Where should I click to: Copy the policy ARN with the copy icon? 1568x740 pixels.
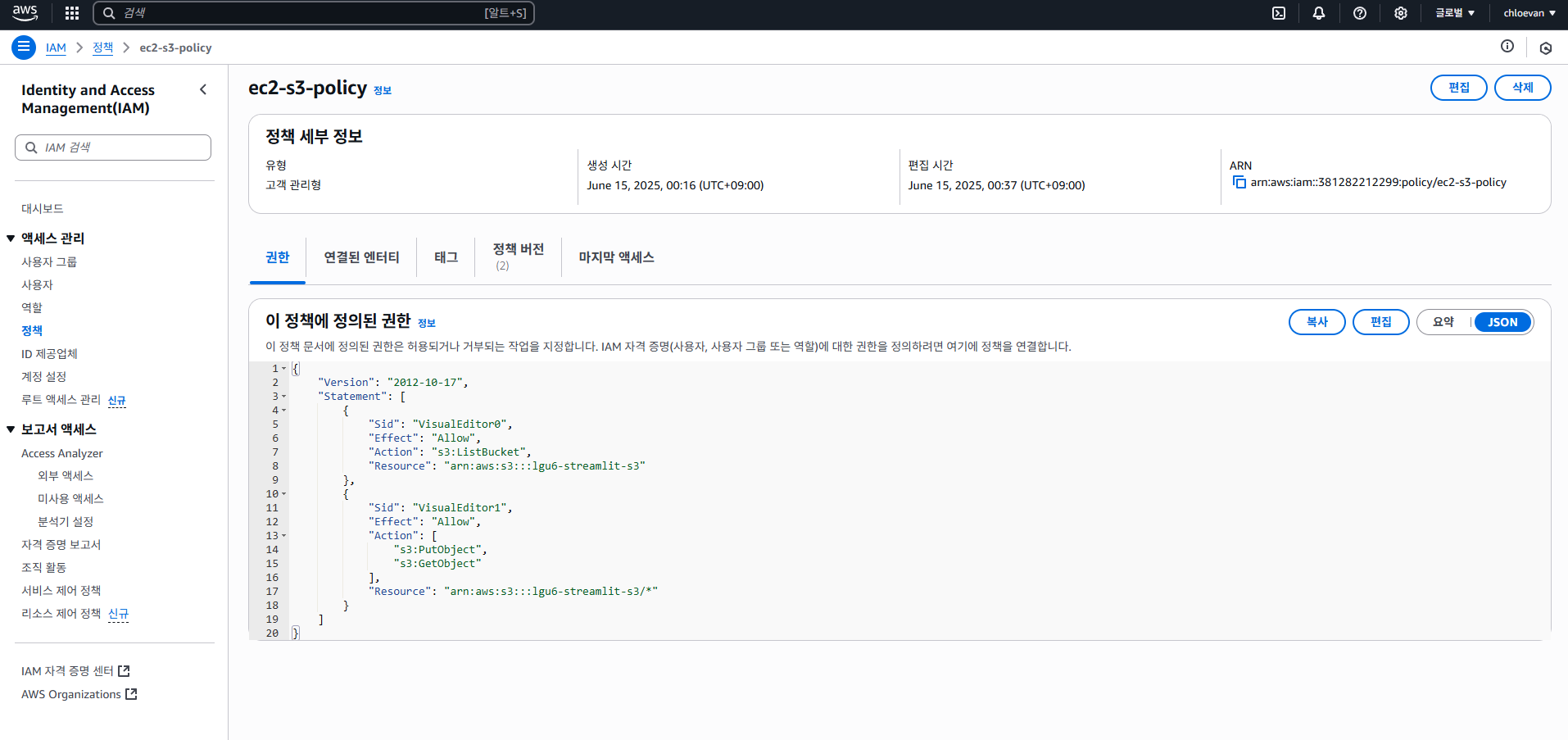click(1239, 182)
